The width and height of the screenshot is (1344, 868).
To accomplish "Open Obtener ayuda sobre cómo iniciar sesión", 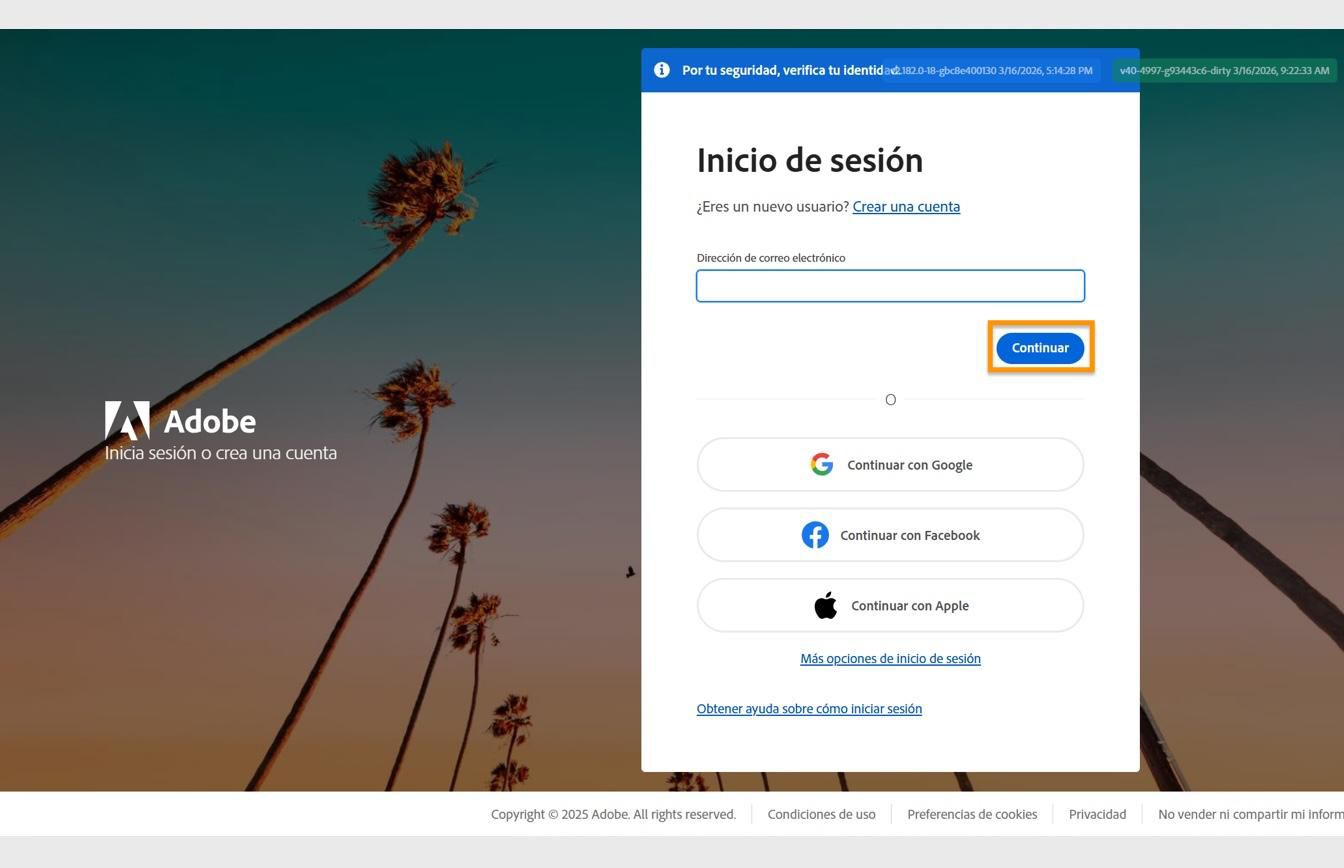I will point(809,708).
